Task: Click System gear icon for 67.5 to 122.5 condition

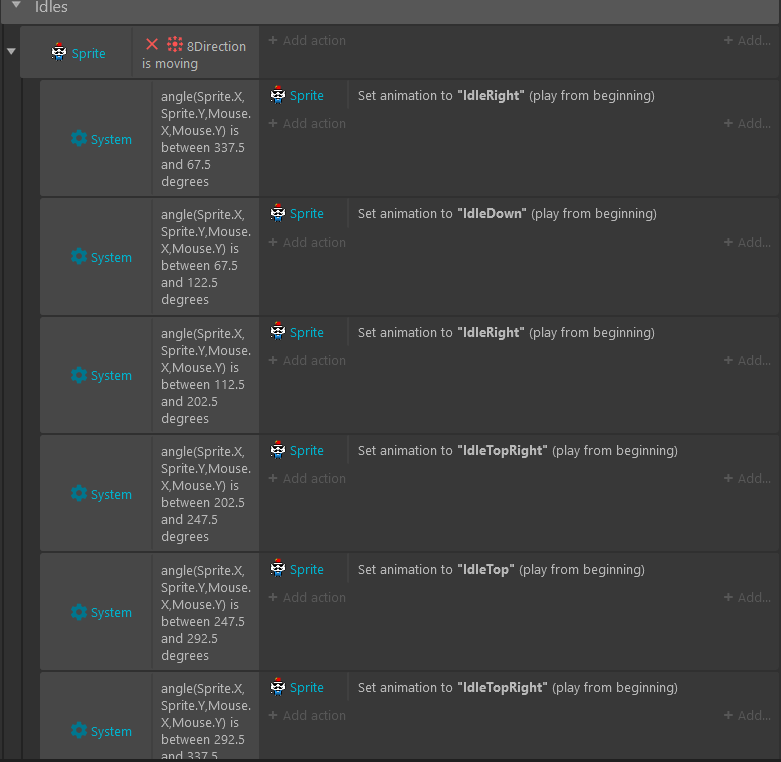Action: (79, 256)
